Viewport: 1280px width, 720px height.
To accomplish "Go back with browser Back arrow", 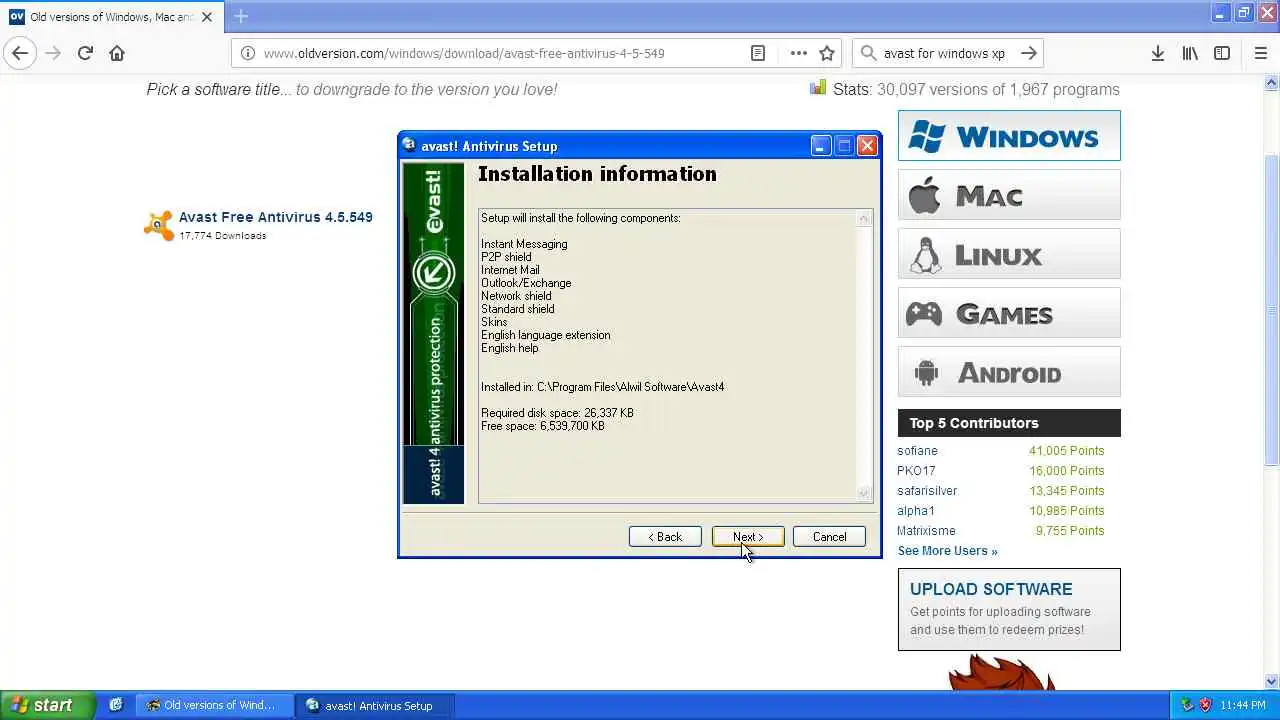I will (x=20, y=53).
